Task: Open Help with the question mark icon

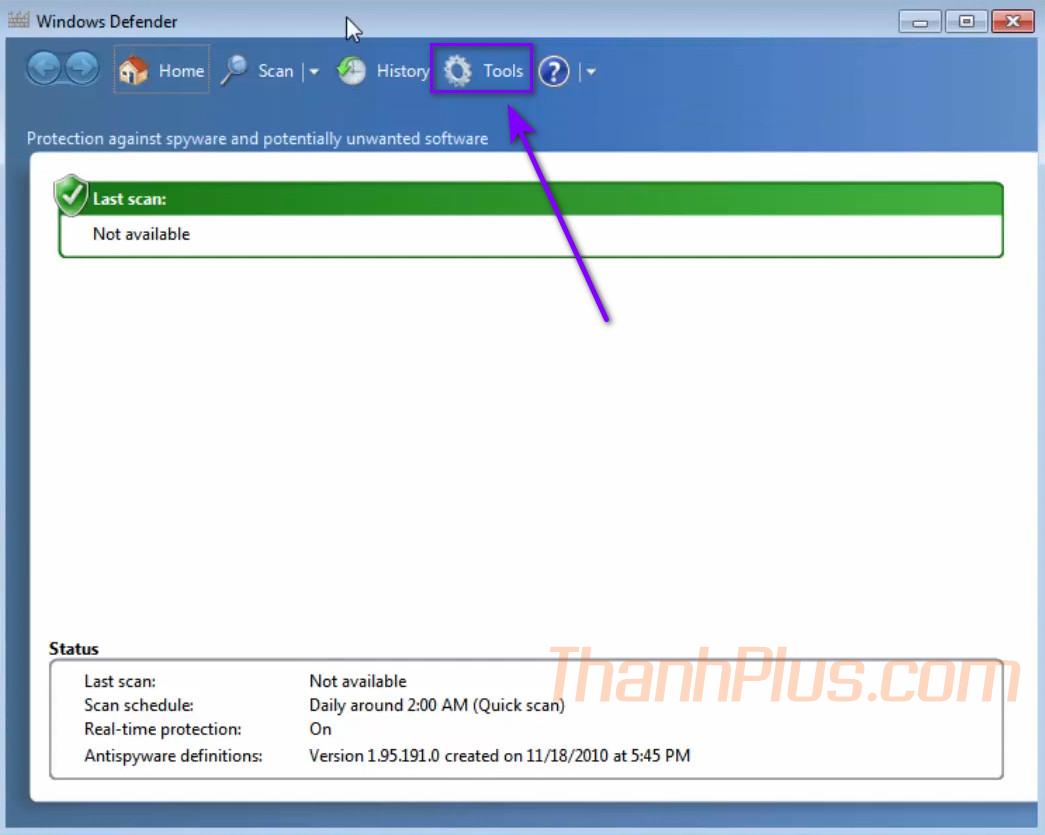Action: [554, 71]
